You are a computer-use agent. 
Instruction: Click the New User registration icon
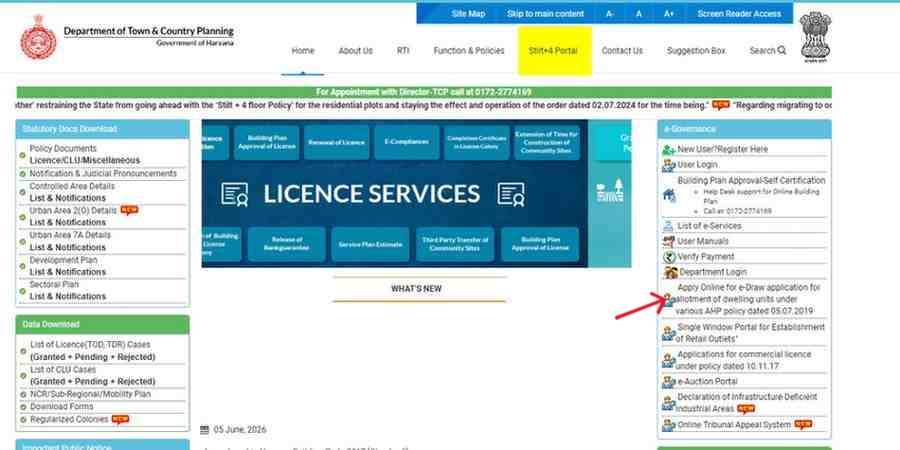point(669,150)
